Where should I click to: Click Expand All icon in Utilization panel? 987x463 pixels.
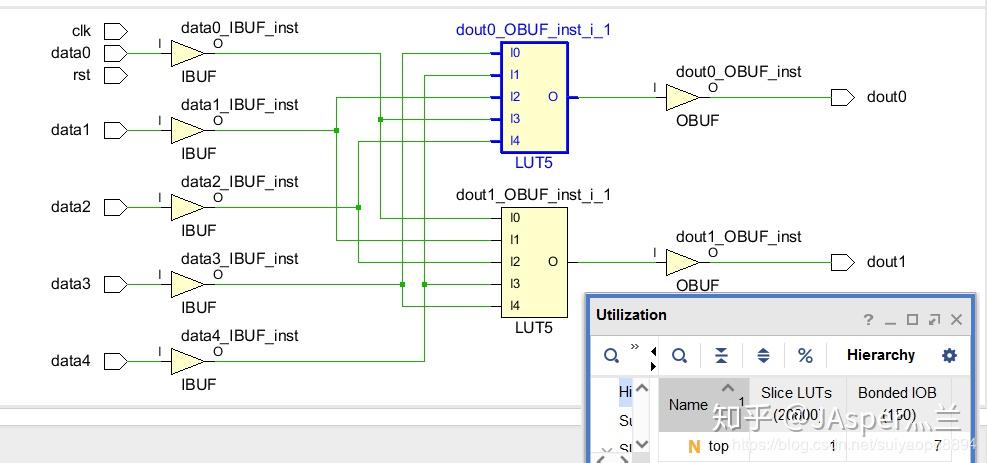pyautogui.click(x=763, y=356)
